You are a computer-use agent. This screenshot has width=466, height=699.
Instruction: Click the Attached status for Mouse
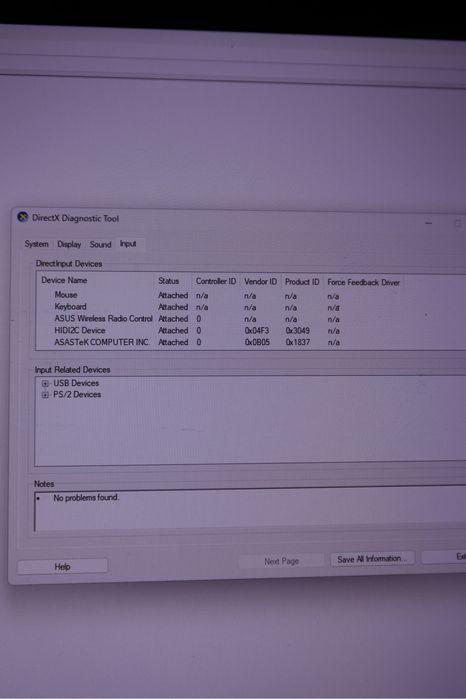click(173, 295)
